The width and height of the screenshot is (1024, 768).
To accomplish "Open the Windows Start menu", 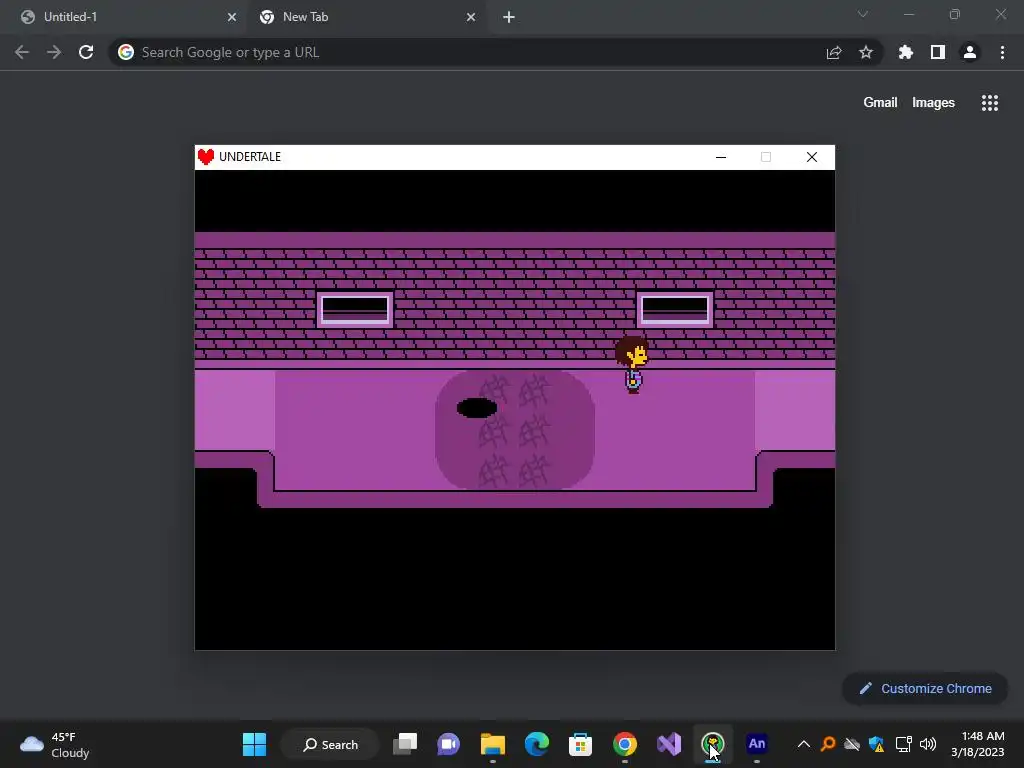I will tap(254, 744).
